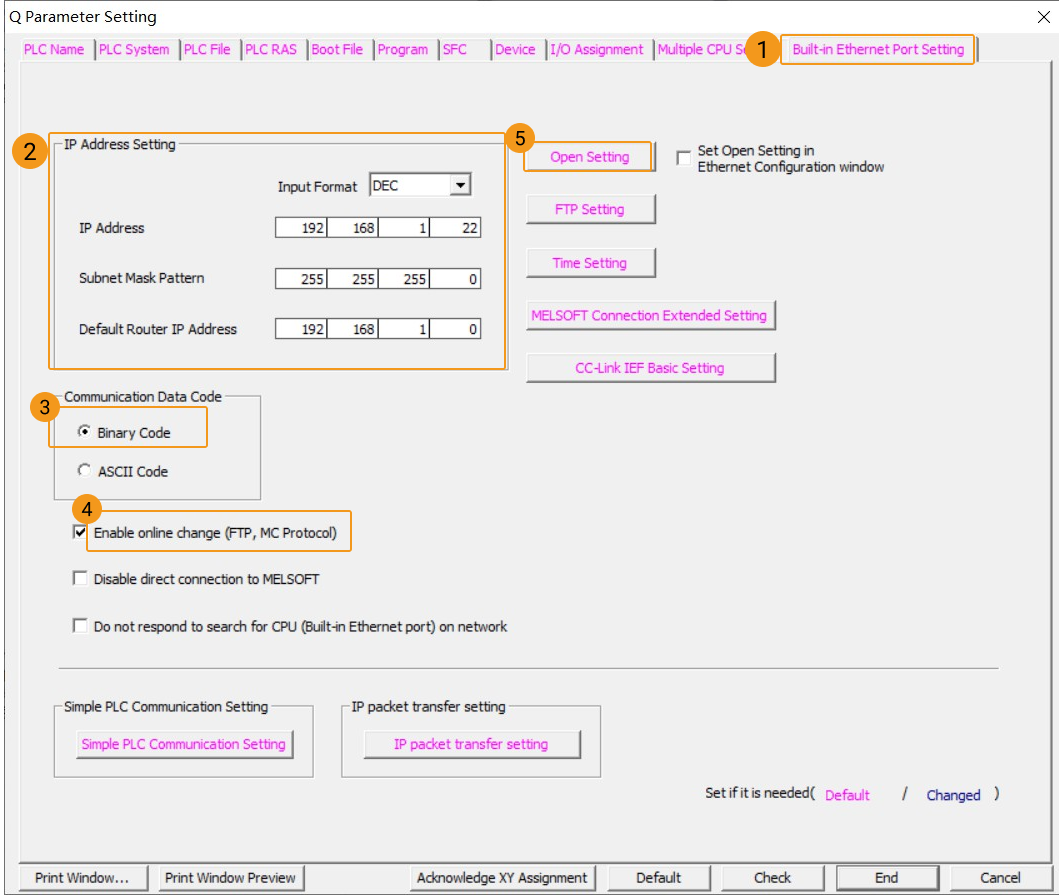This screenshot has width=1059, height=895.
Task: Open the FTP Setting dialog
Action: (590, 209)
